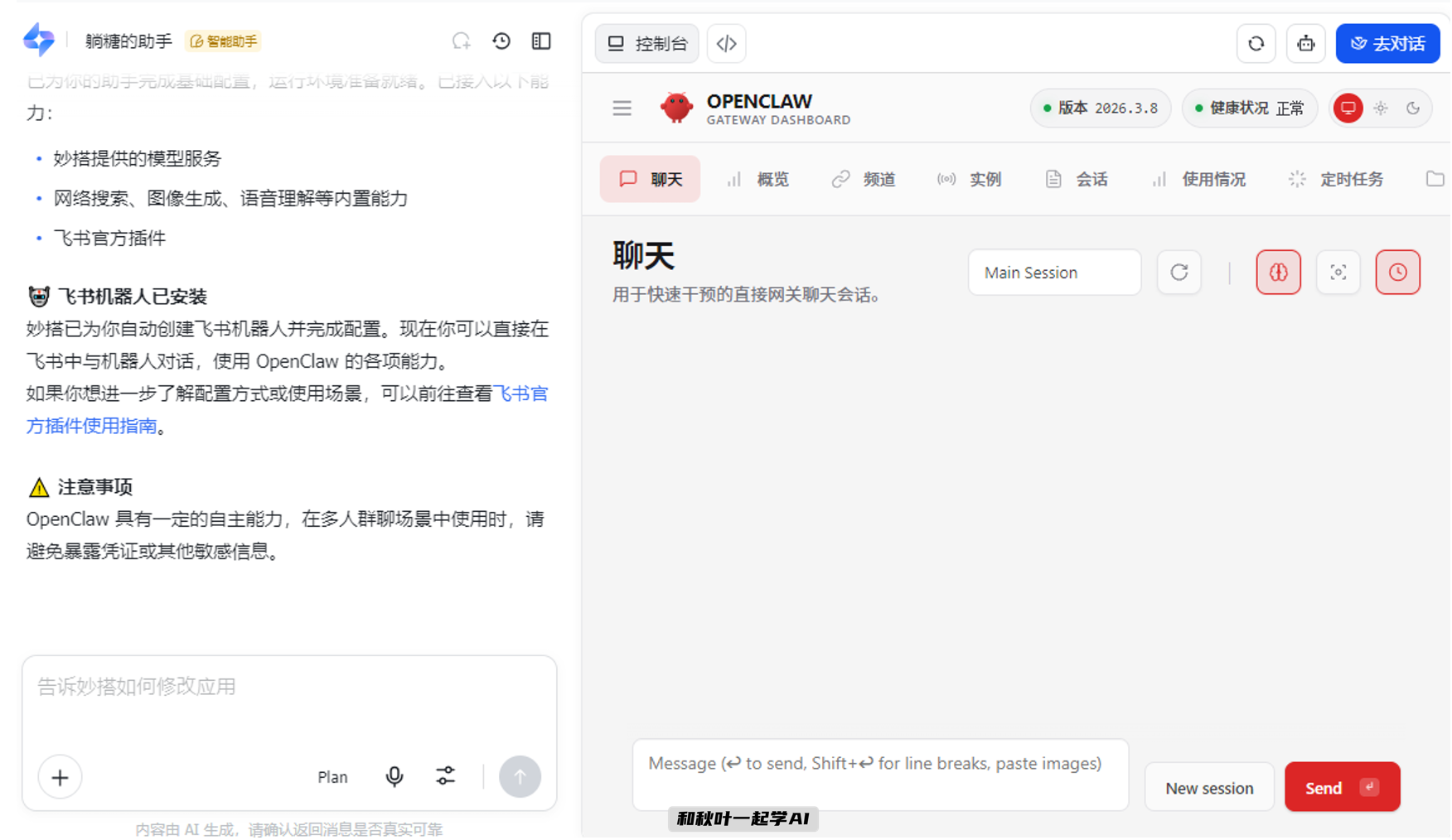Click the chat refresh button next to Main Session
1452x840 pixels.
pyautogui.click(x=1179, y=272)
